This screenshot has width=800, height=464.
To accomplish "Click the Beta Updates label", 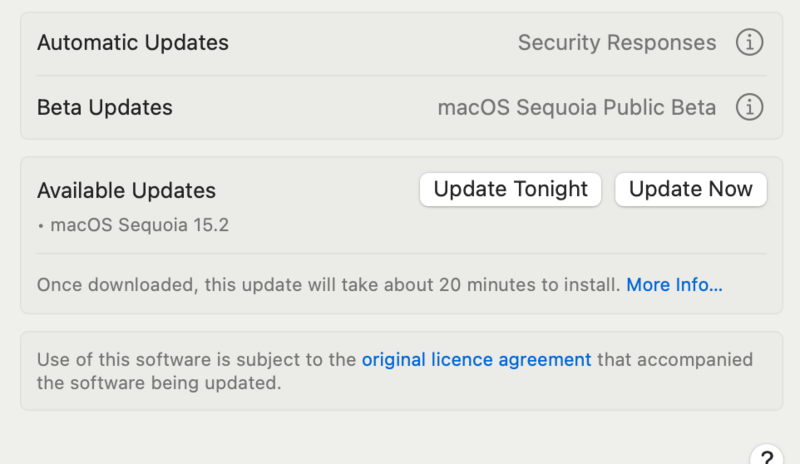I will click(x=105, y=107).
